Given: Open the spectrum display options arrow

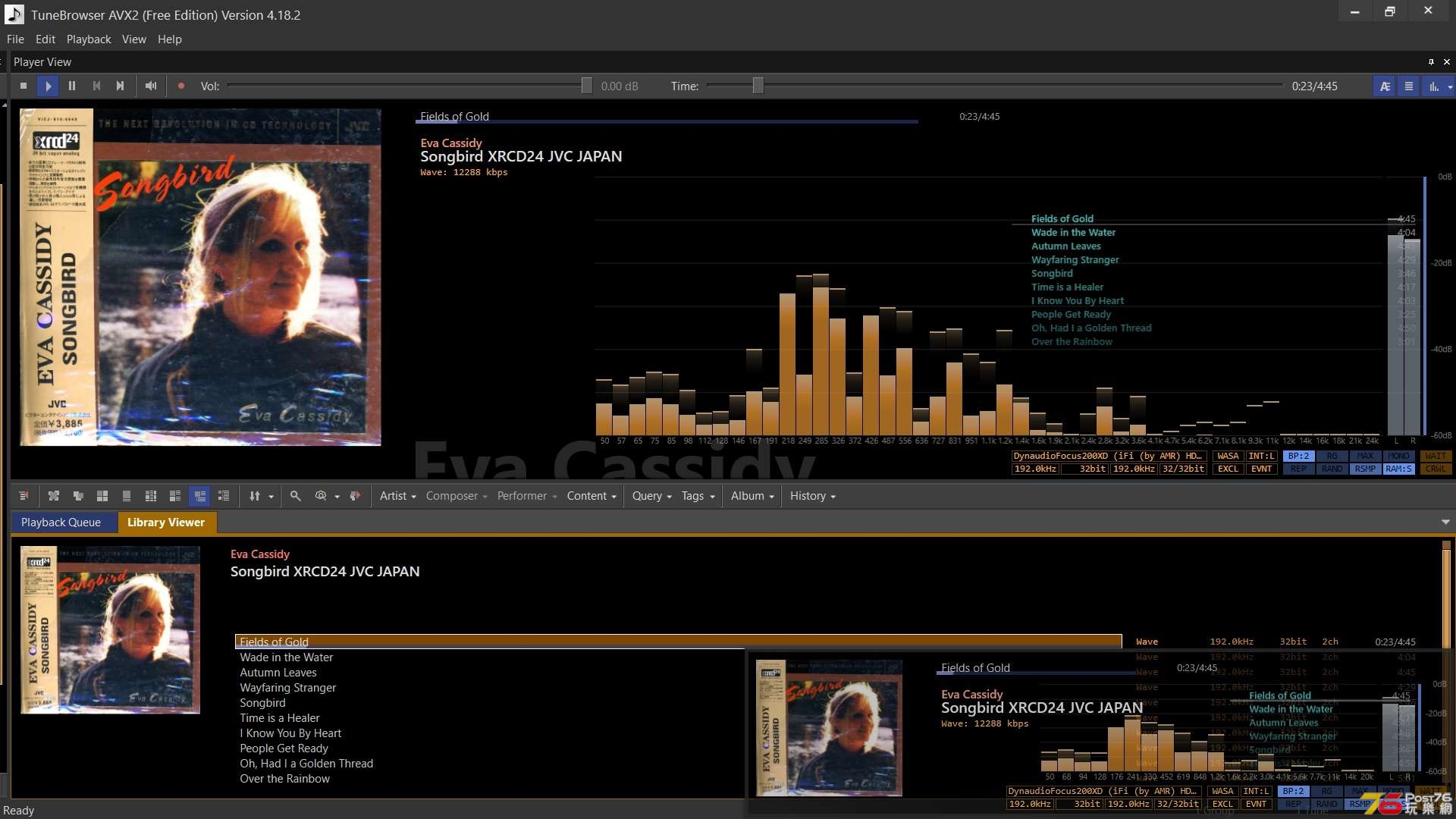Looking at the screenshot, I should (1450, 86).
